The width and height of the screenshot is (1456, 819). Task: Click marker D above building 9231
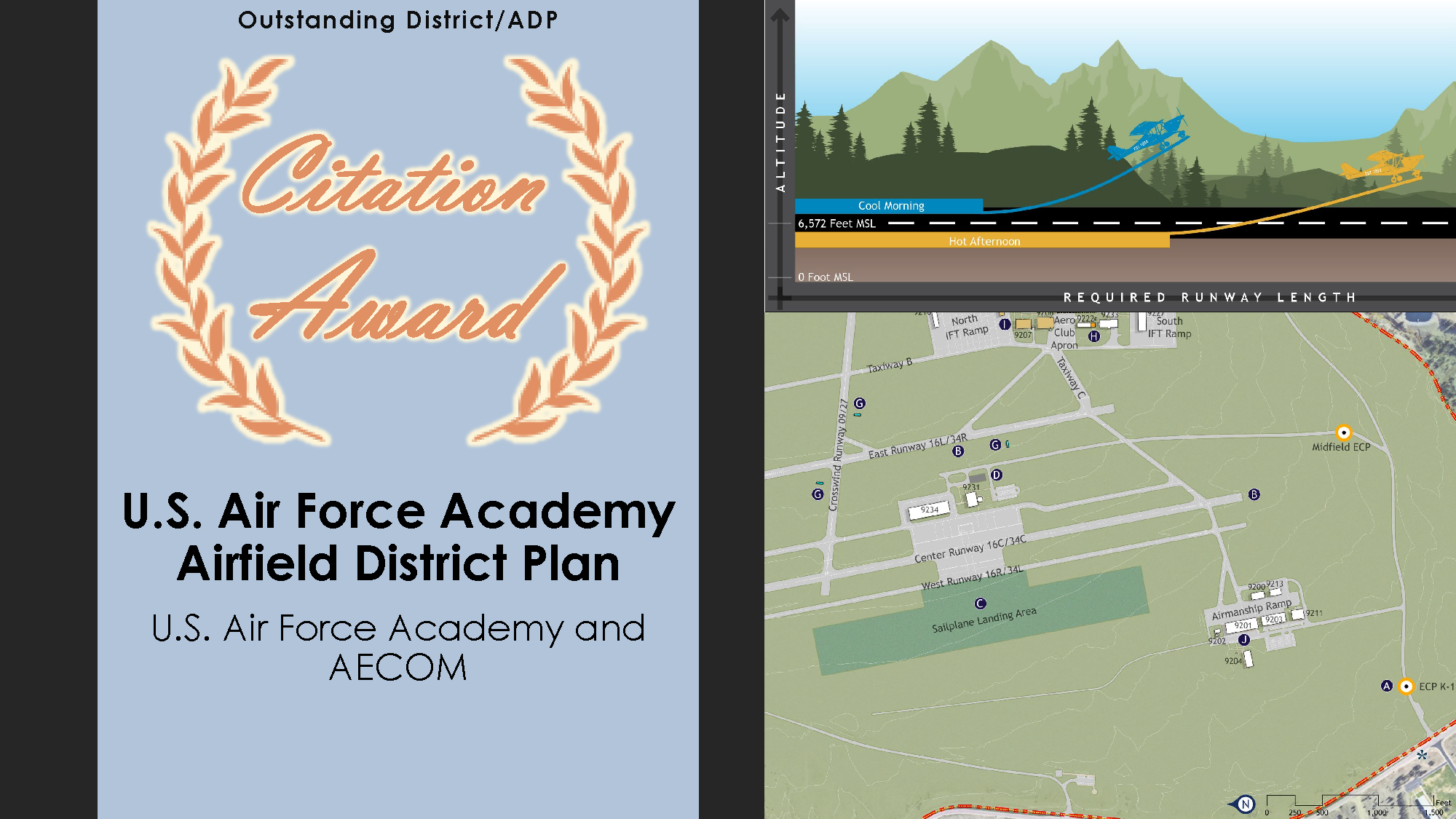997,475
